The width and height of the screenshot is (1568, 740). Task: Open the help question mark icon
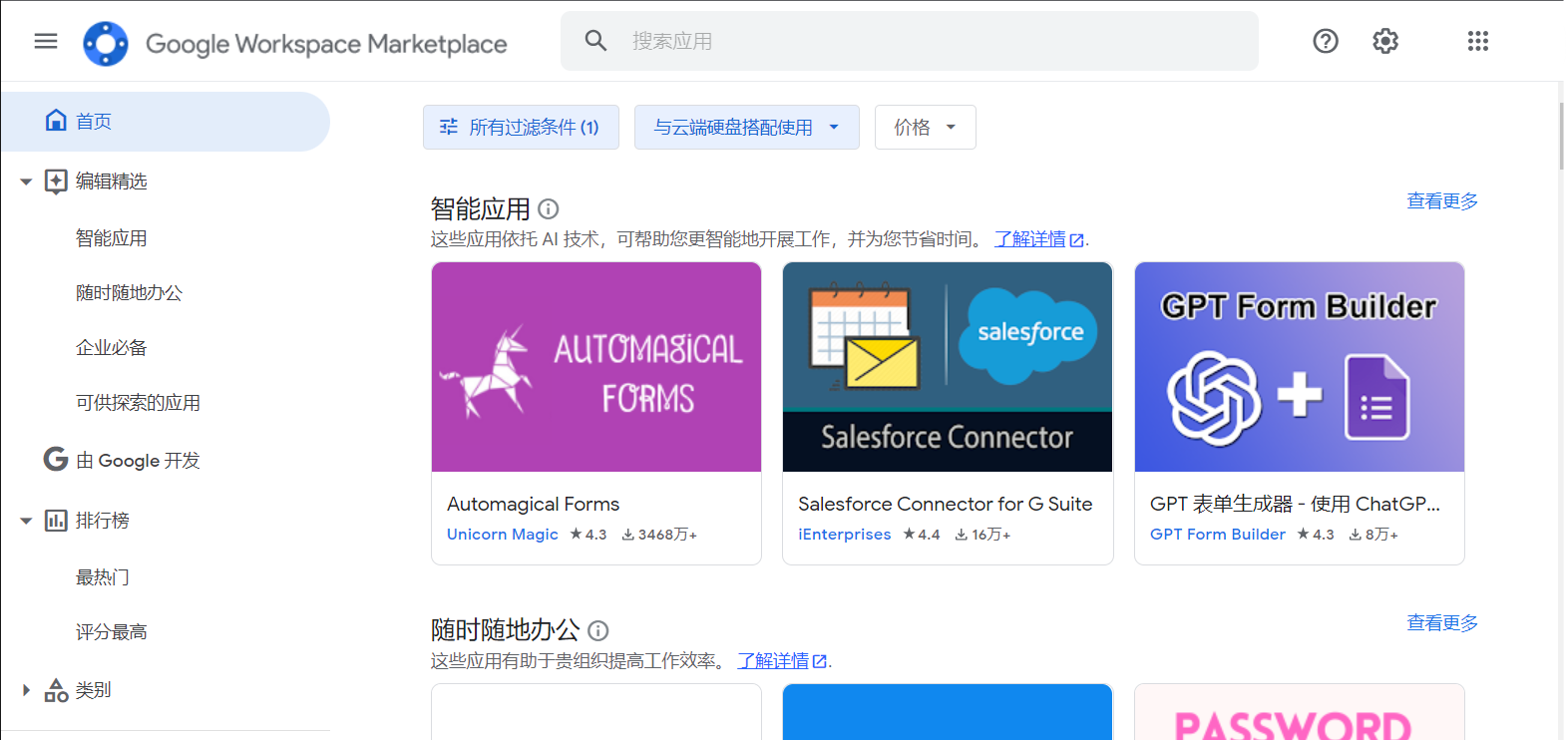1326,41
